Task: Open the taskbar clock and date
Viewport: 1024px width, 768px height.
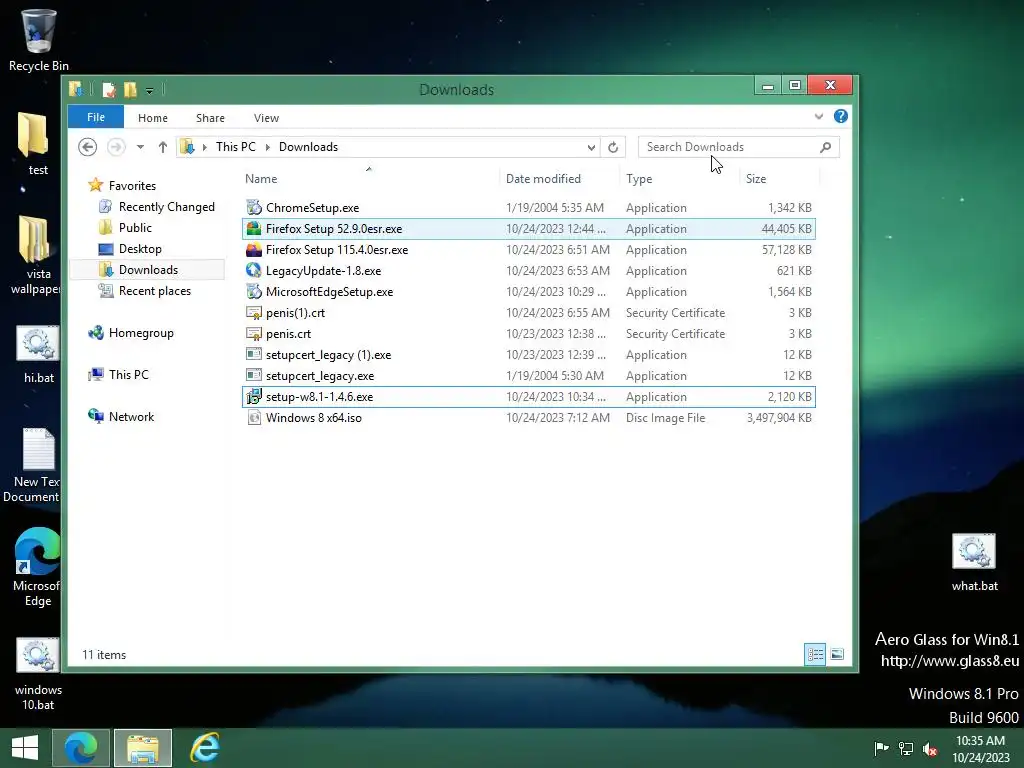Action: click(x=980, y=748)
